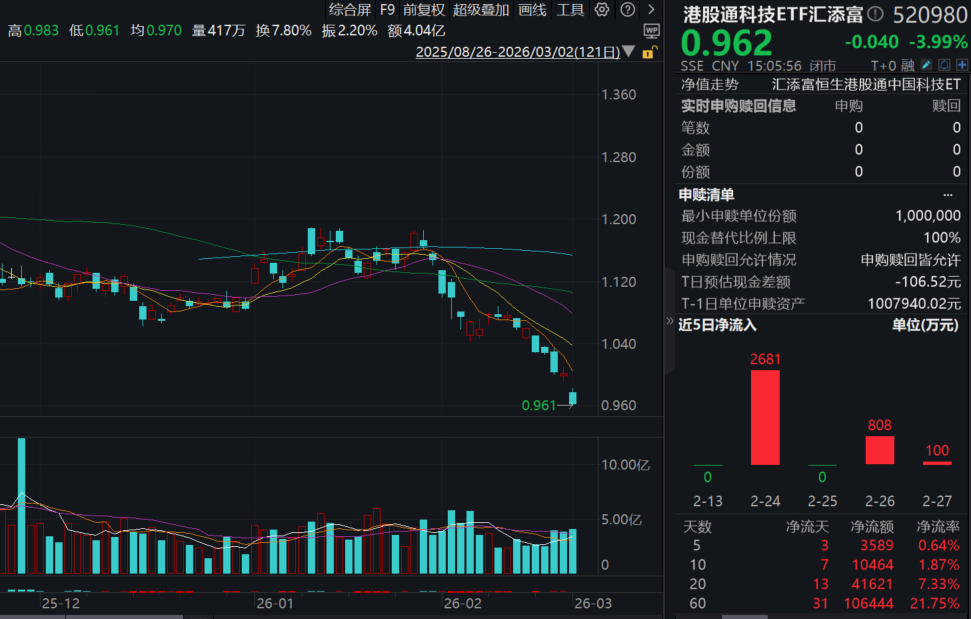This screenshot has height=619, width=971.
Task: Open the 工具 menu
Action: [x=571, y=10]
